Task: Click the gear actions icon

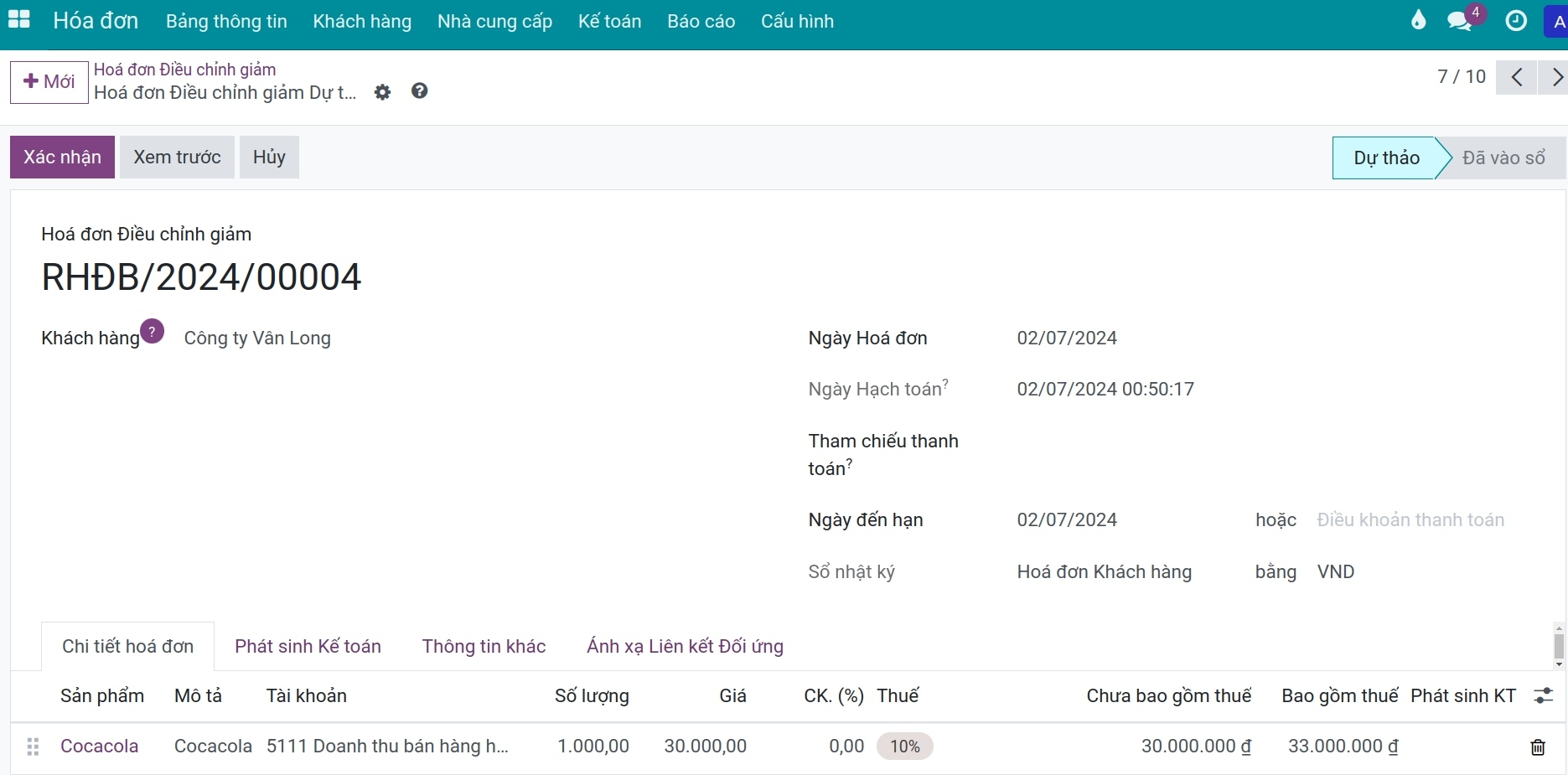Action: (x=382, y=92)
